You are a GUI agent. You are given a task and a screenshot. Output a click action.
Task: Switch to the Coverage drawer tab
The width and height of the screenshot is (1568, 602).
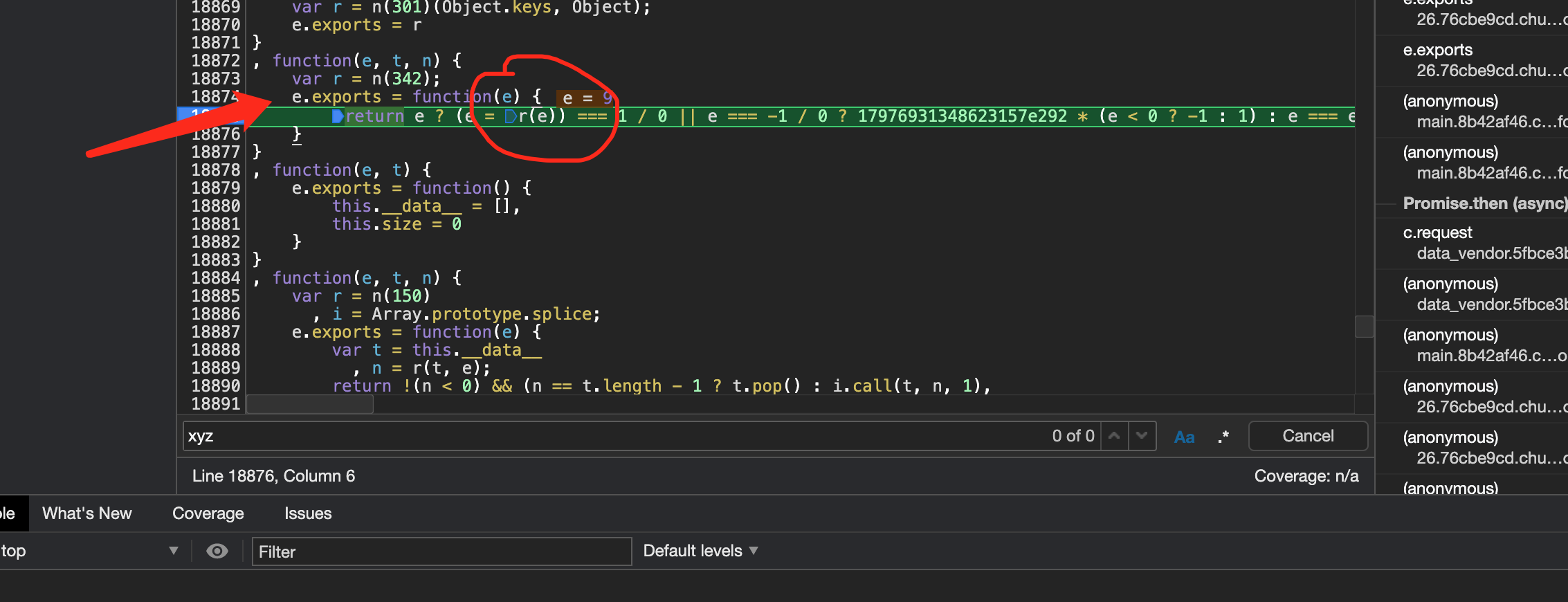tap(208, 513)
